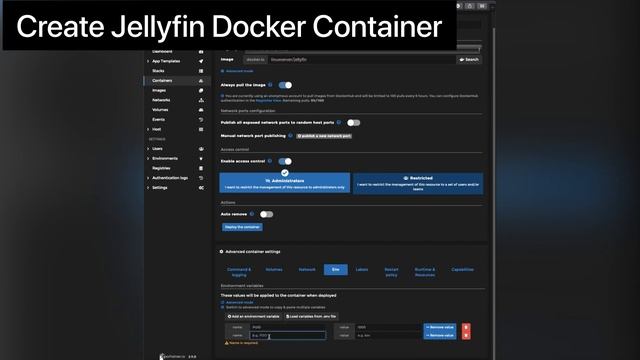Toggle Auto remove switch
The height and width of the screenshot is (360, 640).
tap(267, 214)
